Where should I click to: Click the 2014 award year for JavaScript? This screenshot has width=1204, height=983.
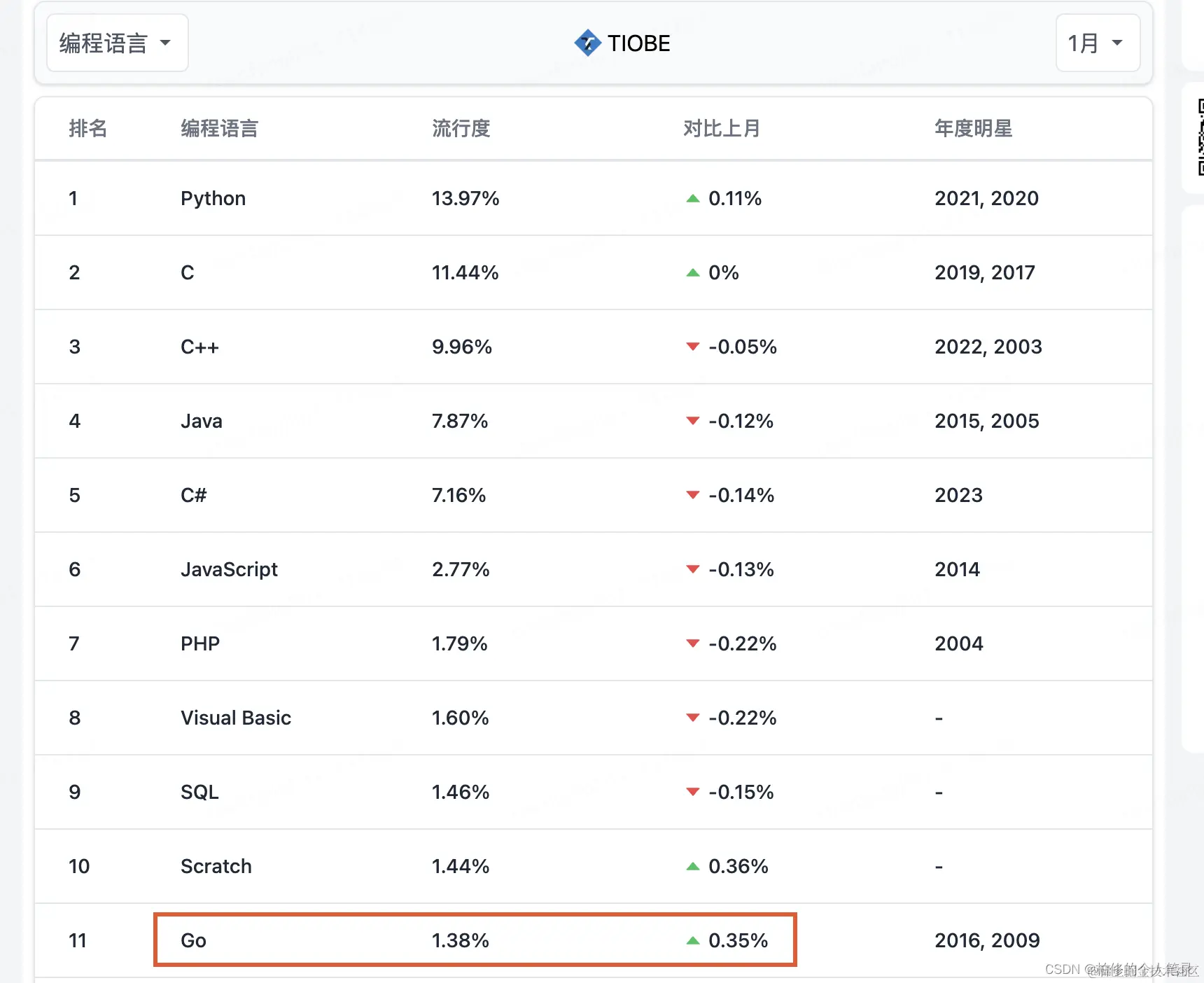(958, 569)
